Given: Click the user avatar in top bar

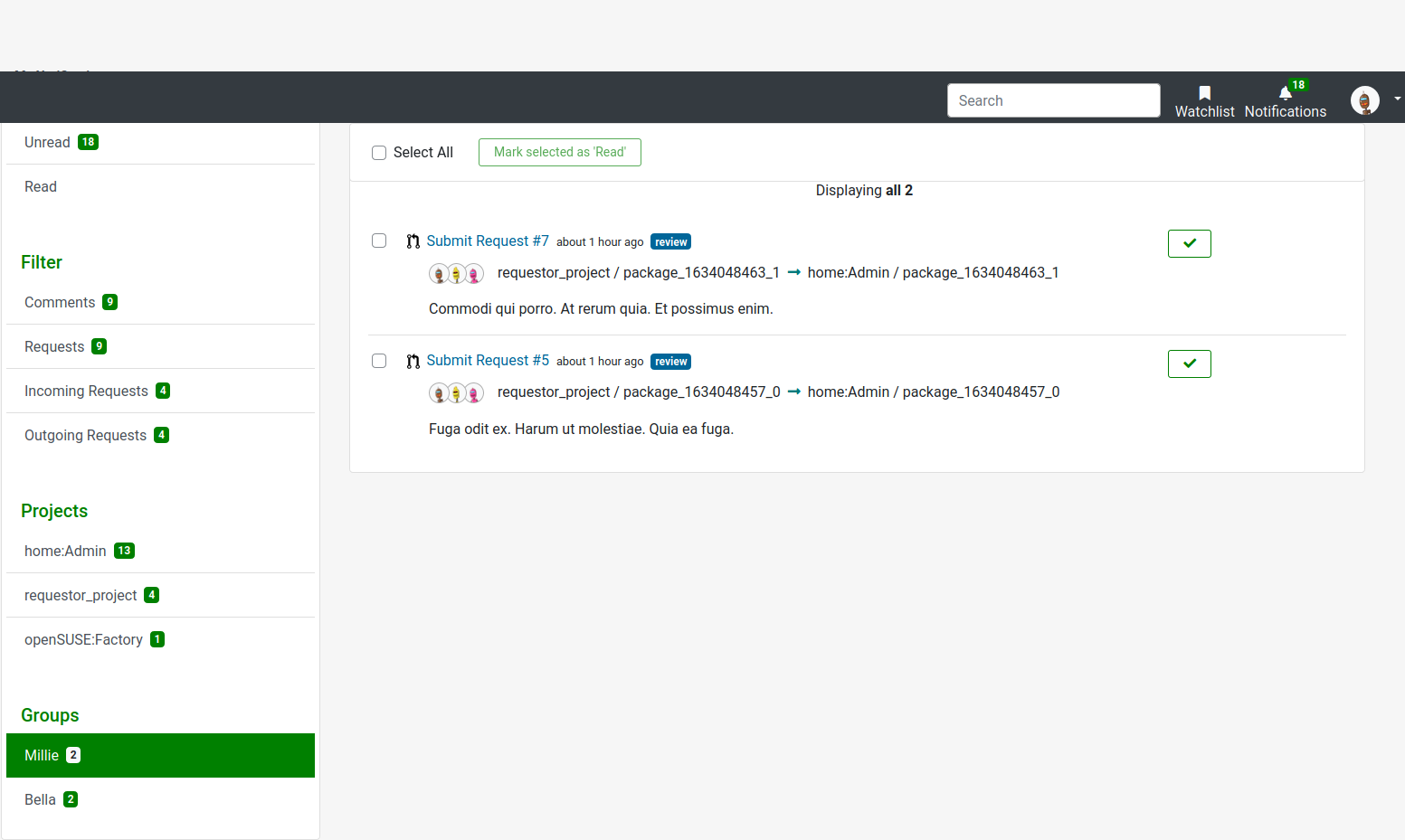Looking at the screenshot, I should click(x=1364, y=99).
